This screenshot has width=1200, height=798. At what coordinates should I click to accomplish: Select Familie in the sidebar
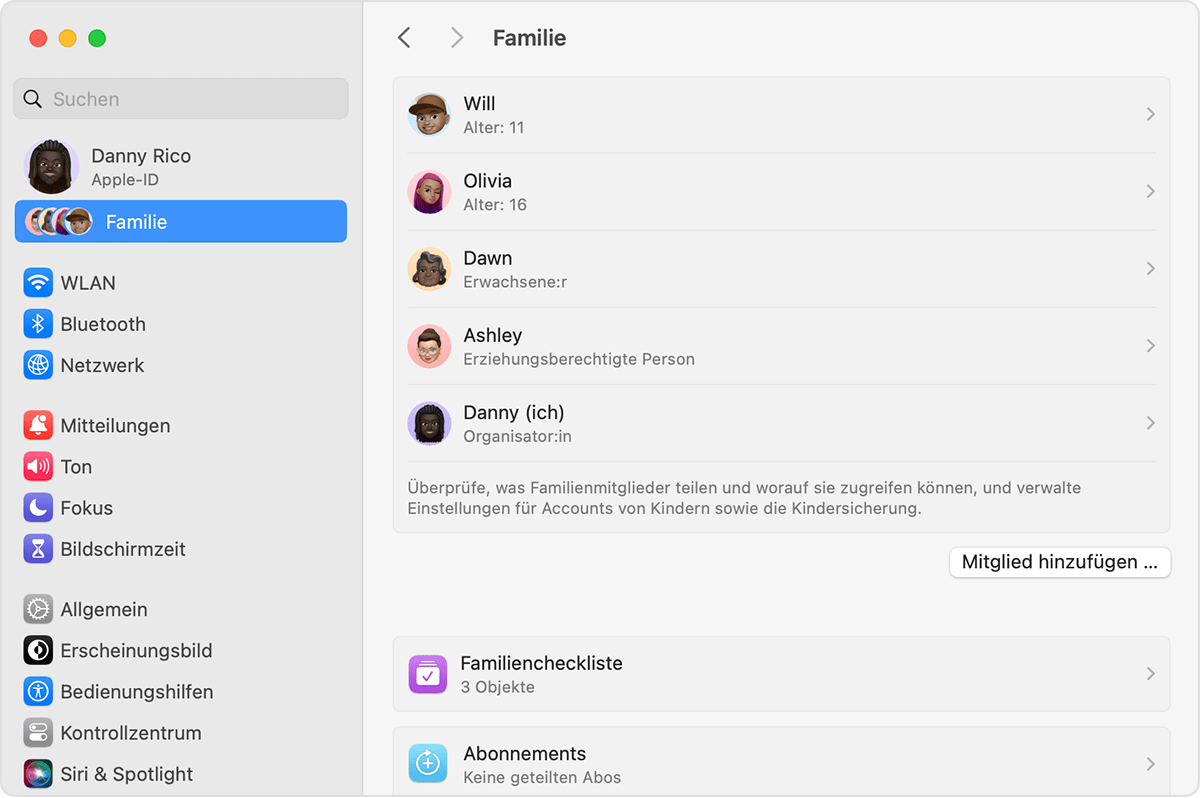(181, 222)
